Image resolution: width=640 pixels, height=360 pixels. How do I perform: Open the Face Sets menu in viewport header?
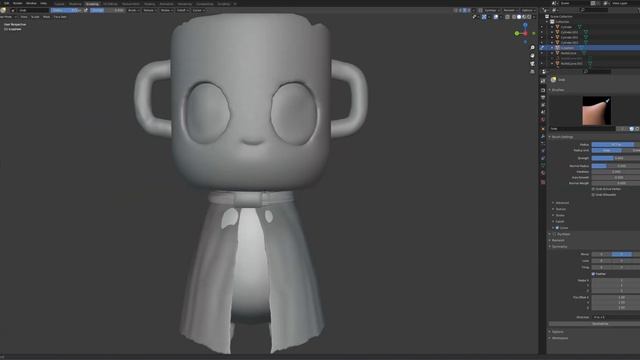60,17
